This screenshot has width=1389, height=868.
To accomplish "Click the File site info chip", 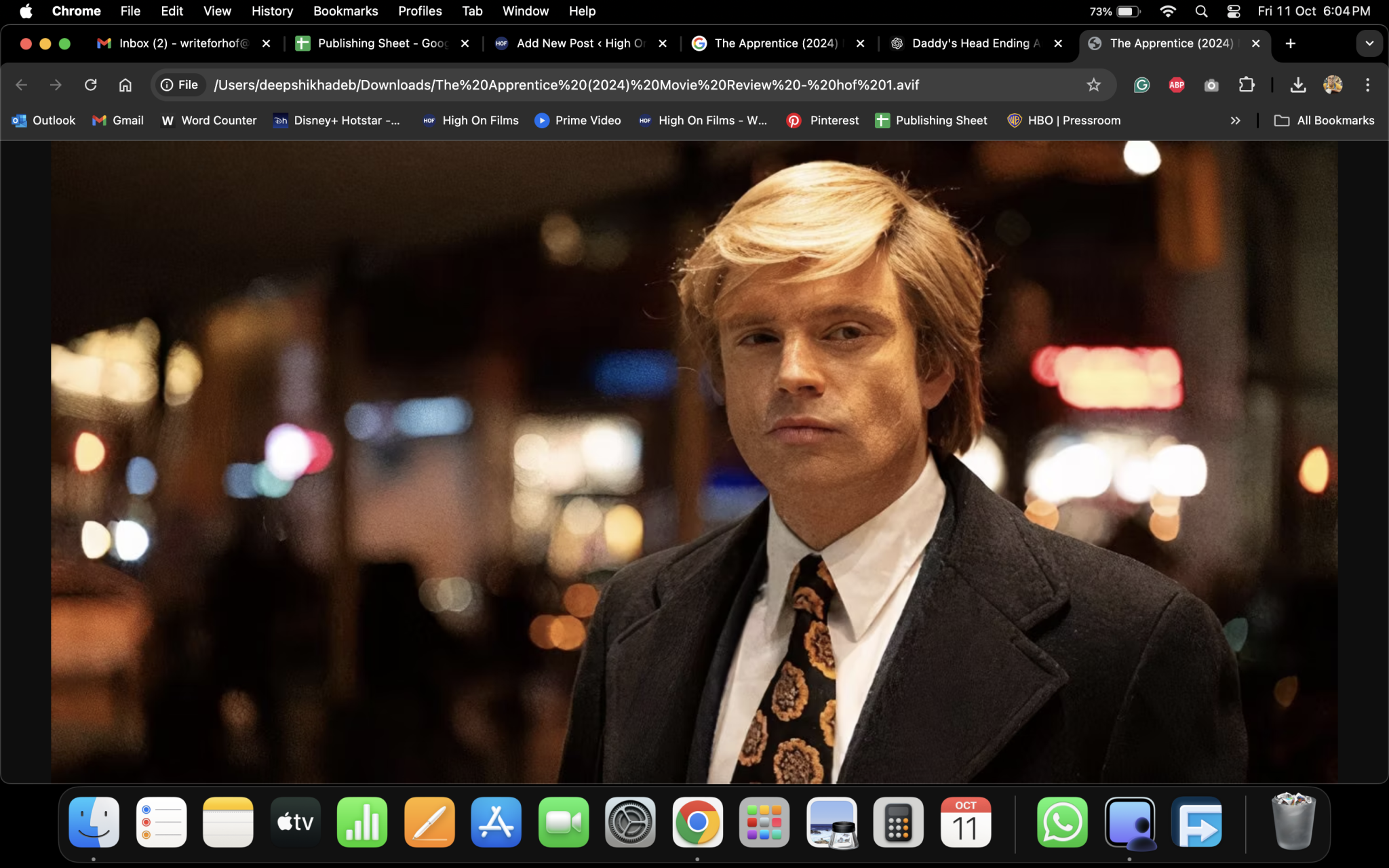I will click(179, 85).
